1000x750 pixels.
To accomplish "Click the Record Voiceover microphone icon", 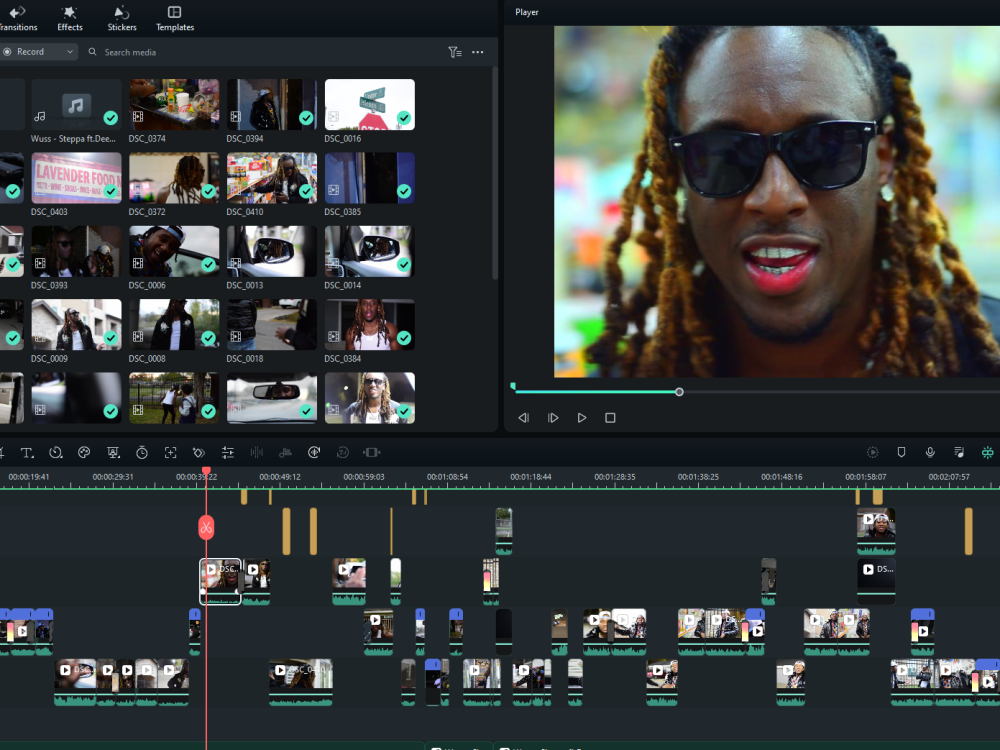I will tap(930, 453).
